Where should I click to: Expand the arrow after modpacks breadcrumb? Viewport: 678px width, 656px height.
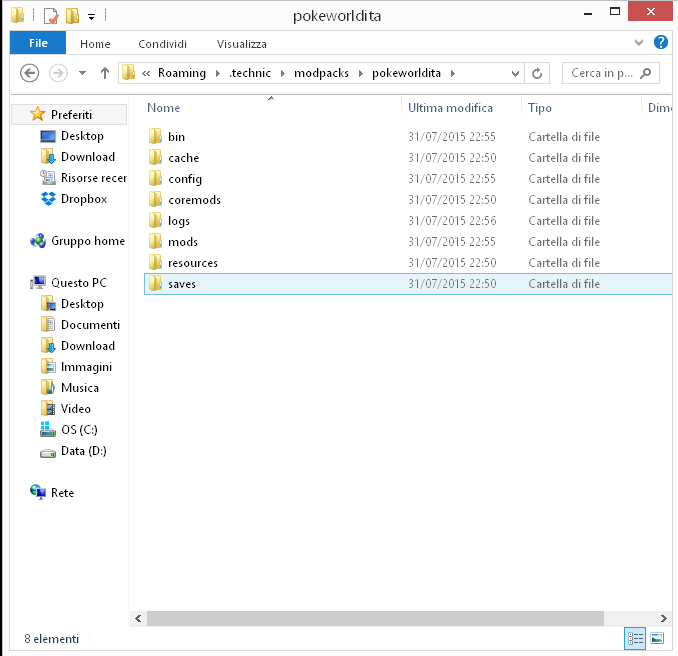361,74
